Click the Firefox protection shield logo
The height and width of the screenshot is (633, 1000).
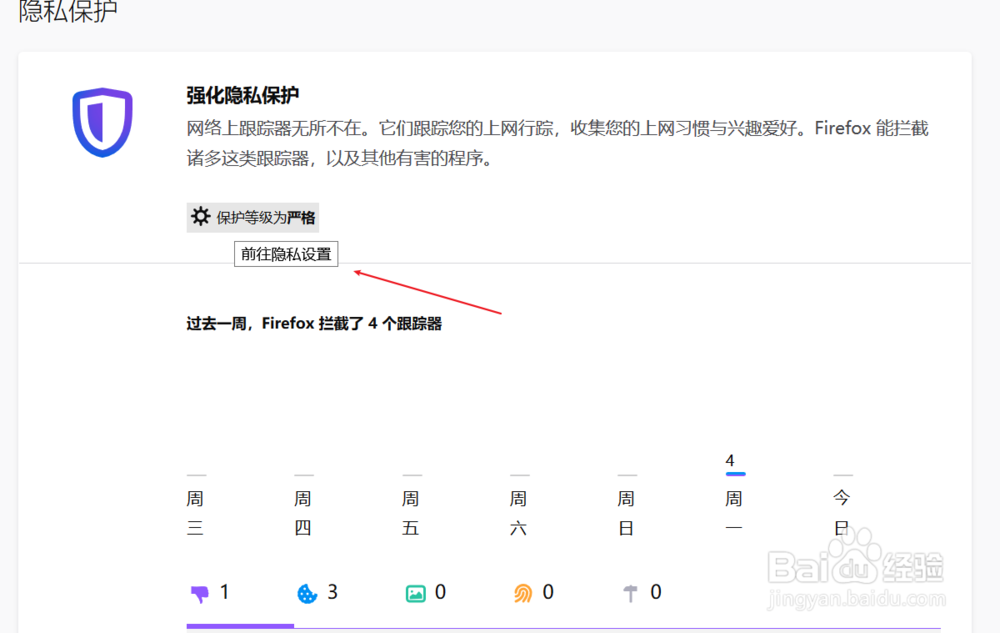pyautogui.click(x=101, y=122)
